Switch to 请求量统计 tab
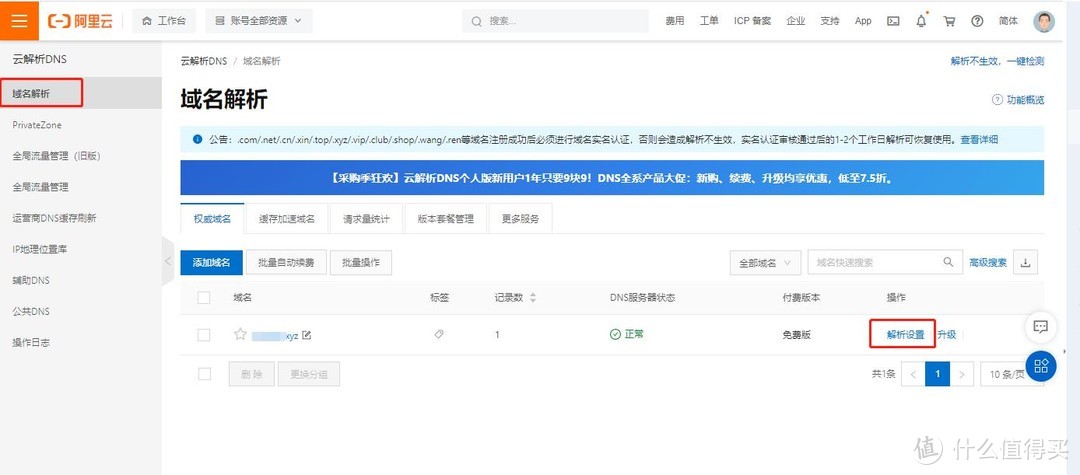Viewport: 1080px width, 475px height. [366, 219]
